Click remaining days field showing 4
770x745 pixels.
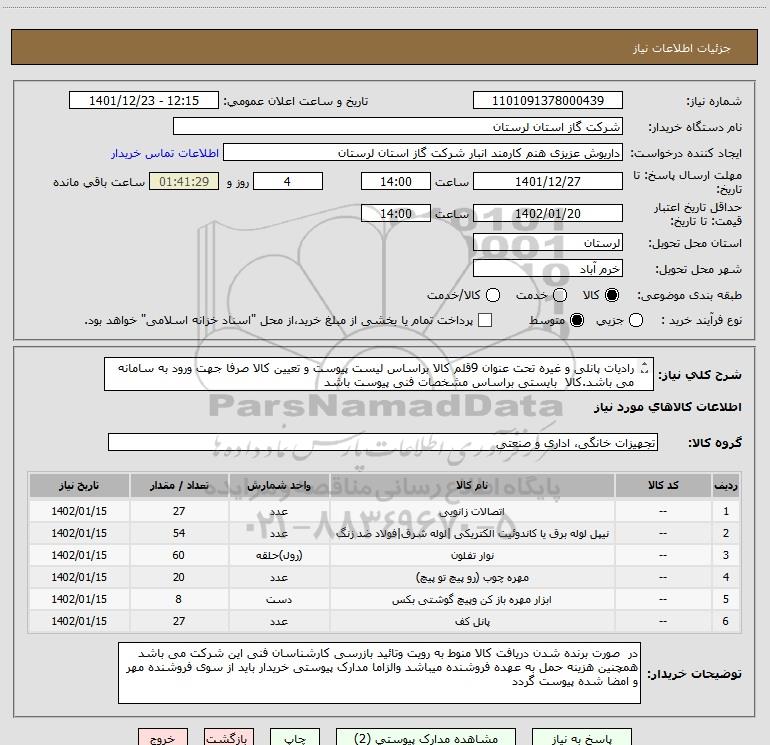point(288,182)
